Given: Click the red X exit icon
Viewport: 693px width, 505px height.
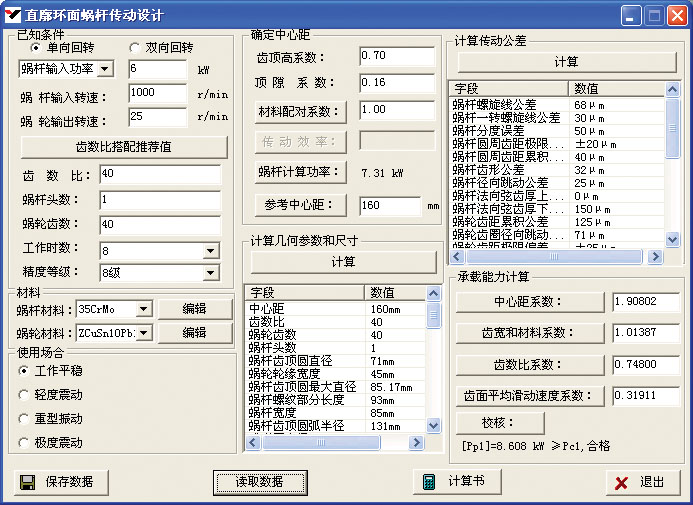Looking at the screenshot, I should coord(622,482).
